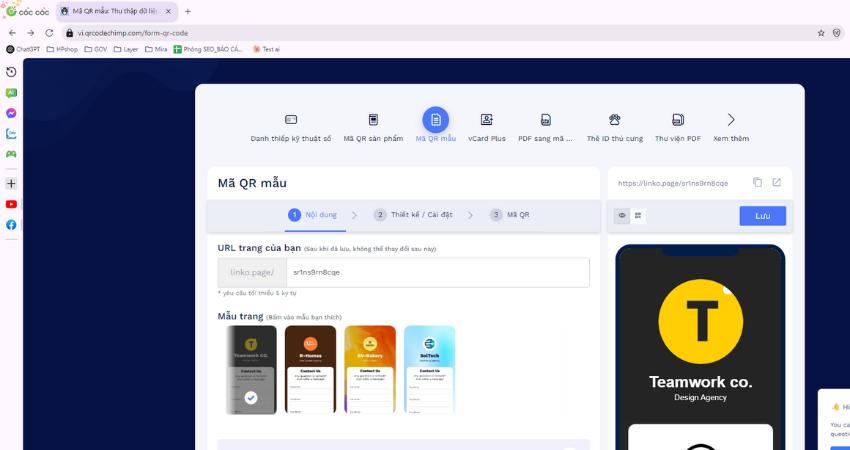Open the Layer bookmark folder
850x450 pixels.
tap(126, 49)
